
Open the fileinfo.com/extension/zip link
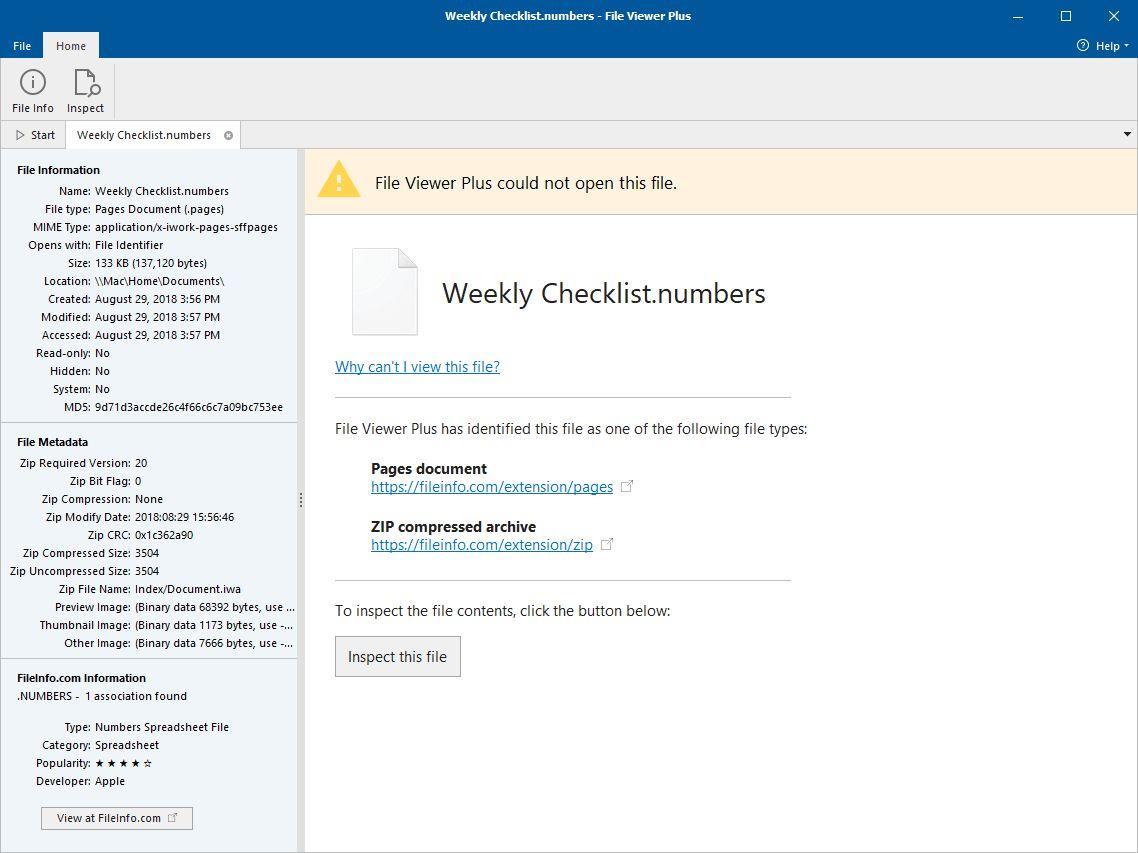click(x=482, y=545)
